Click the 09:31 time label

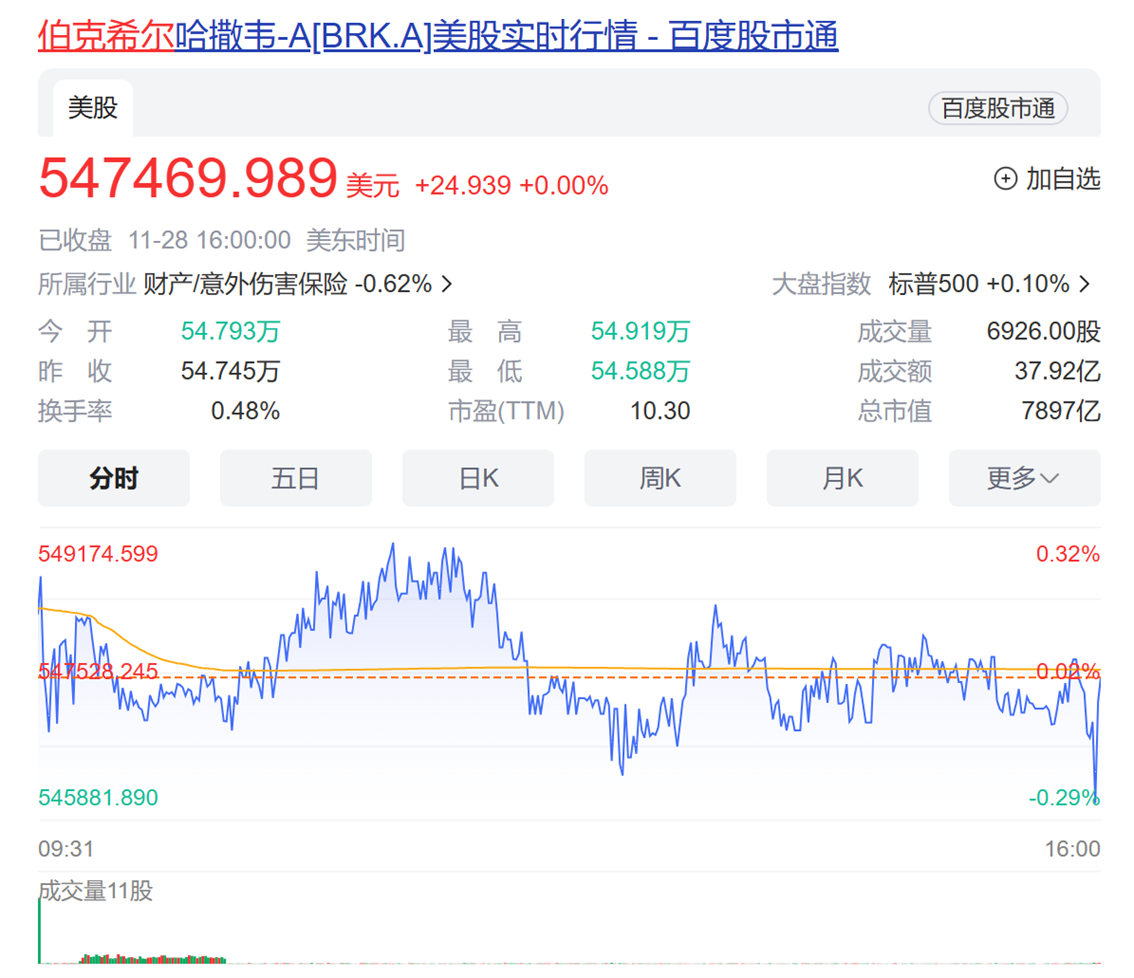tap(66, 849)
